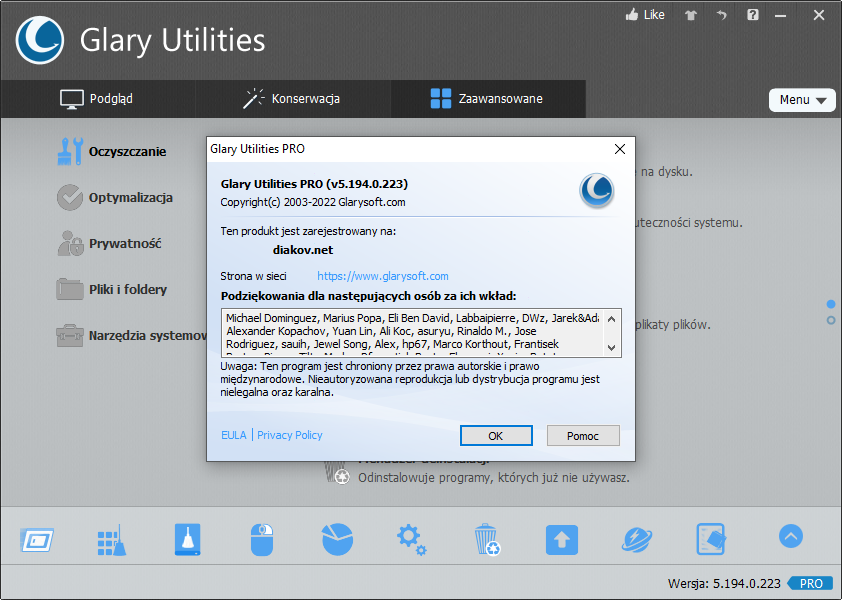The image size is (842, 600).
Task: Click the recycle-bin icon beside uninstall description
Action: click(337, 473)
